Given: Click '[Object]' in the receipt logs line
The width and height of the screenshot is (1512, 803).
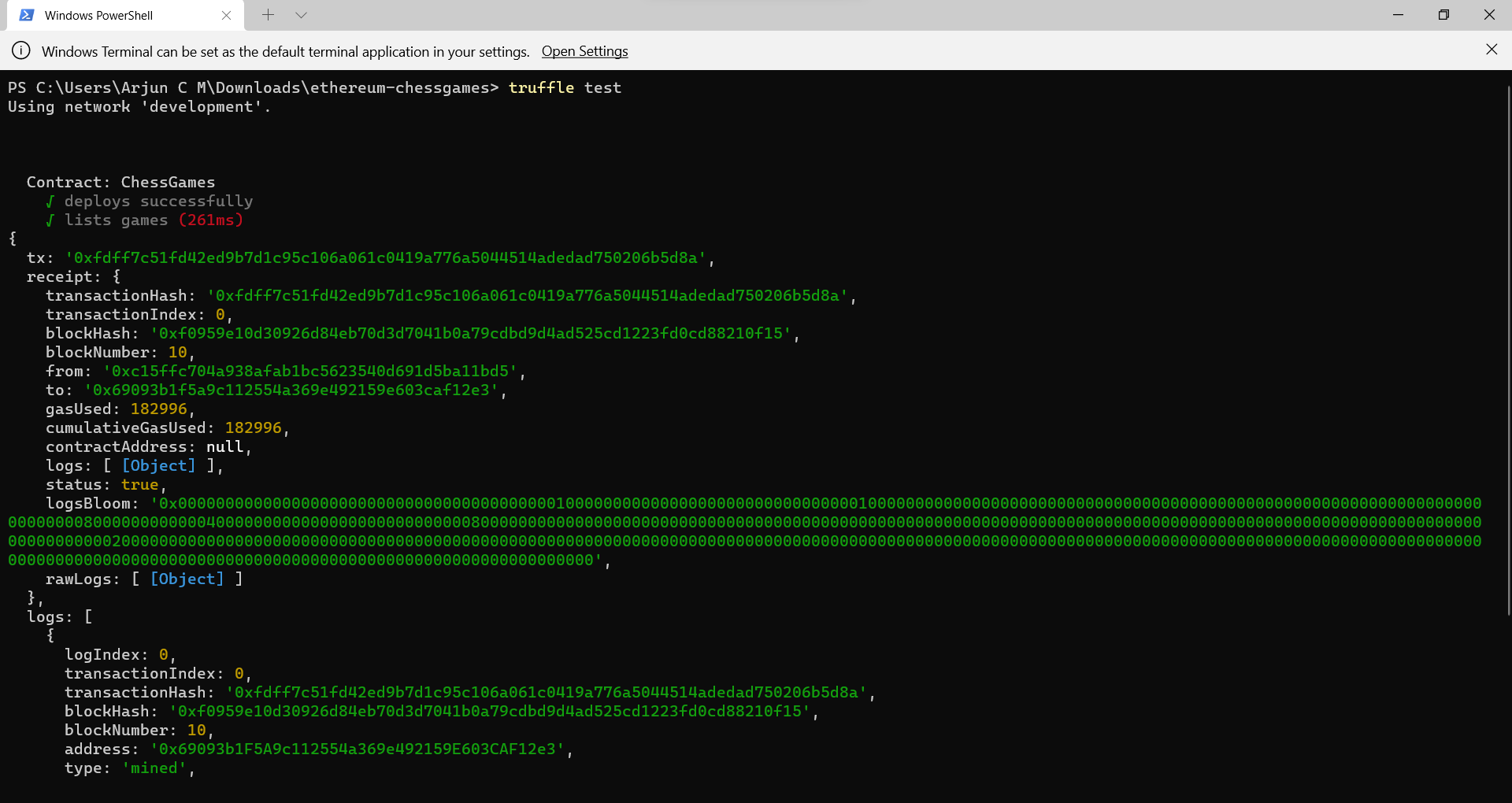Looking at the screenshot, I should pos(159,465).
